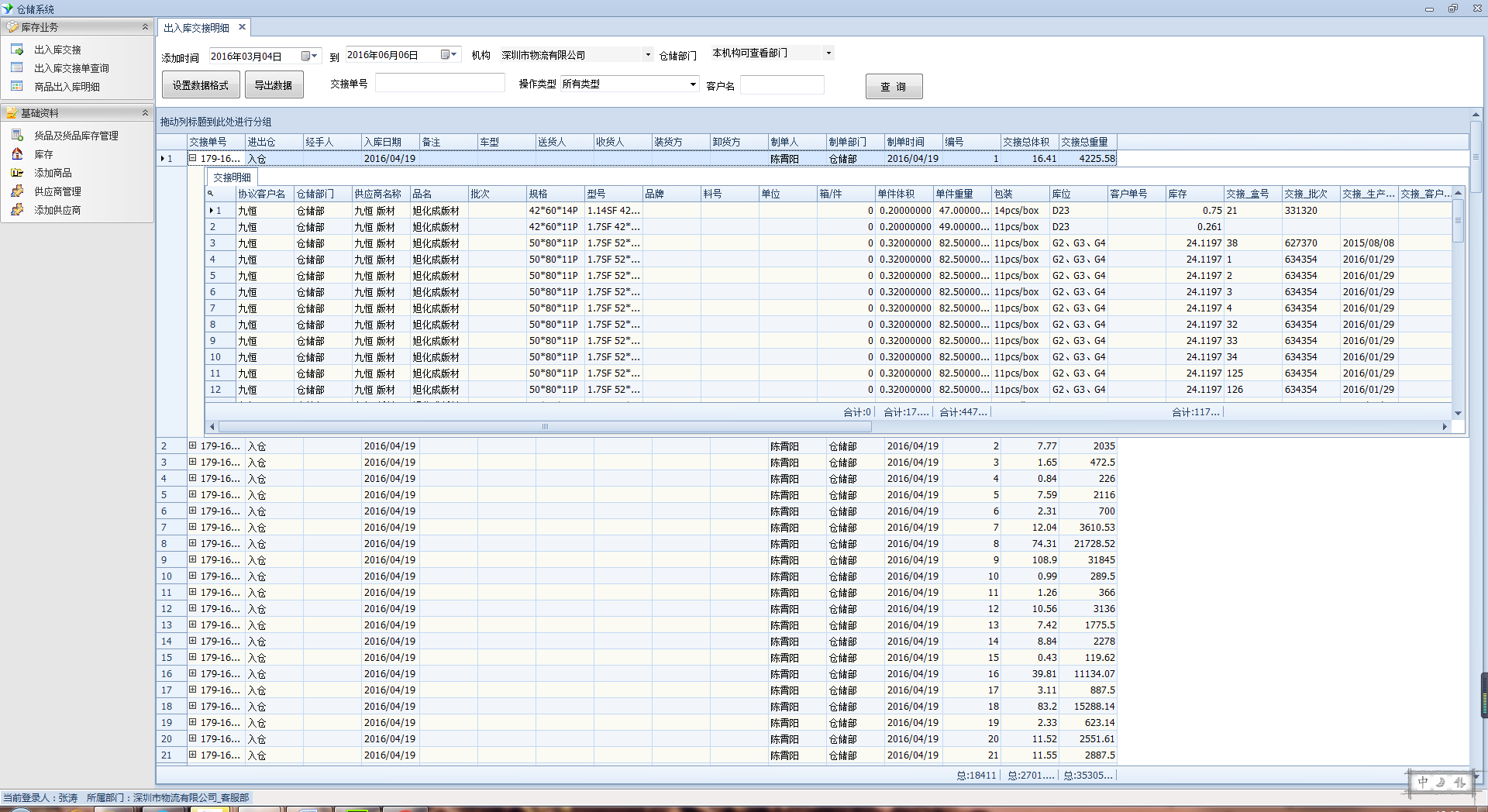Click the detail grid scroll left arrow
Viewport: 1488px width, 812px height.
(x=212, y=427)
